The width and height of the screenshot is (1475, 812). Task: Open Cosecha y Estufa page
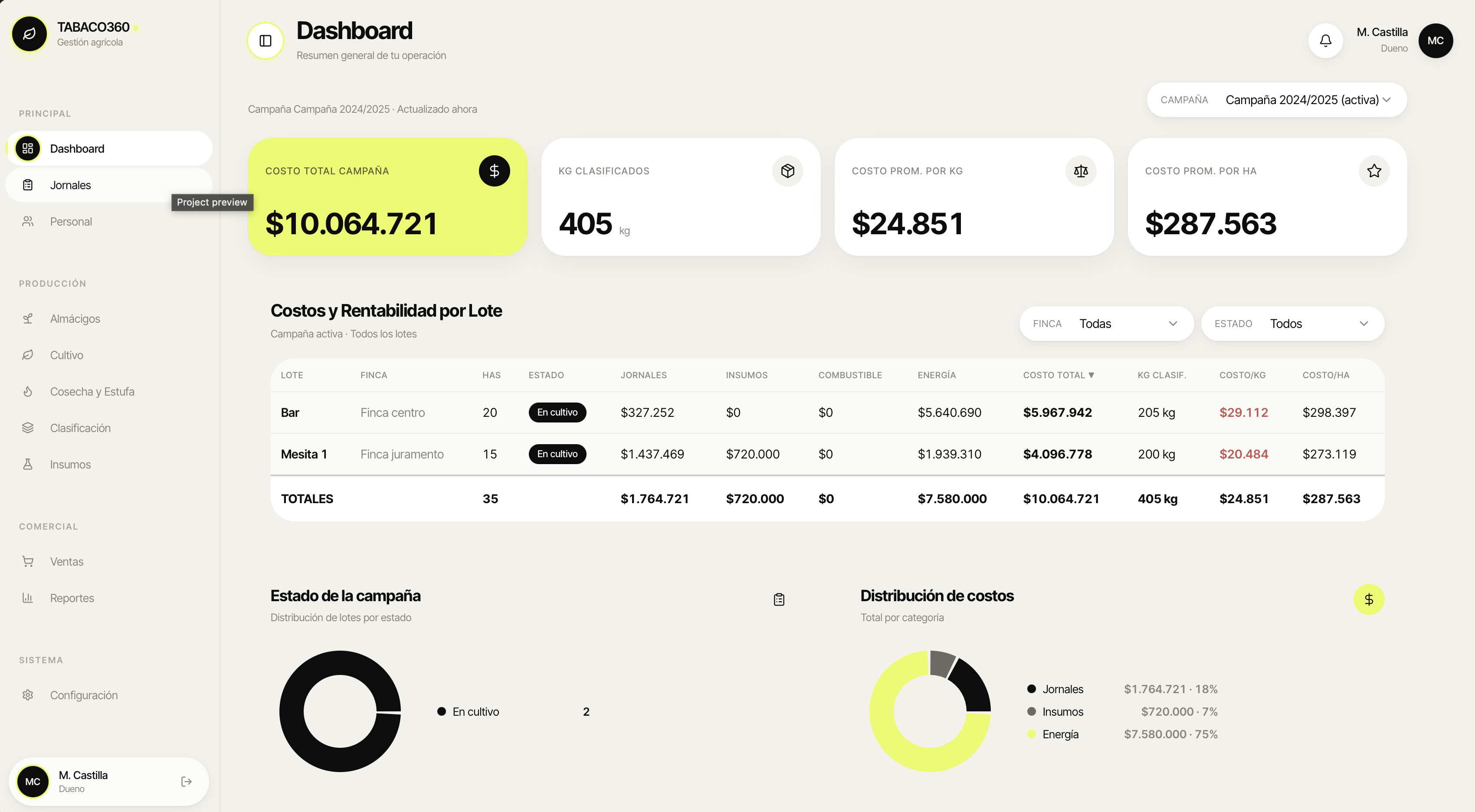point(109,392)
